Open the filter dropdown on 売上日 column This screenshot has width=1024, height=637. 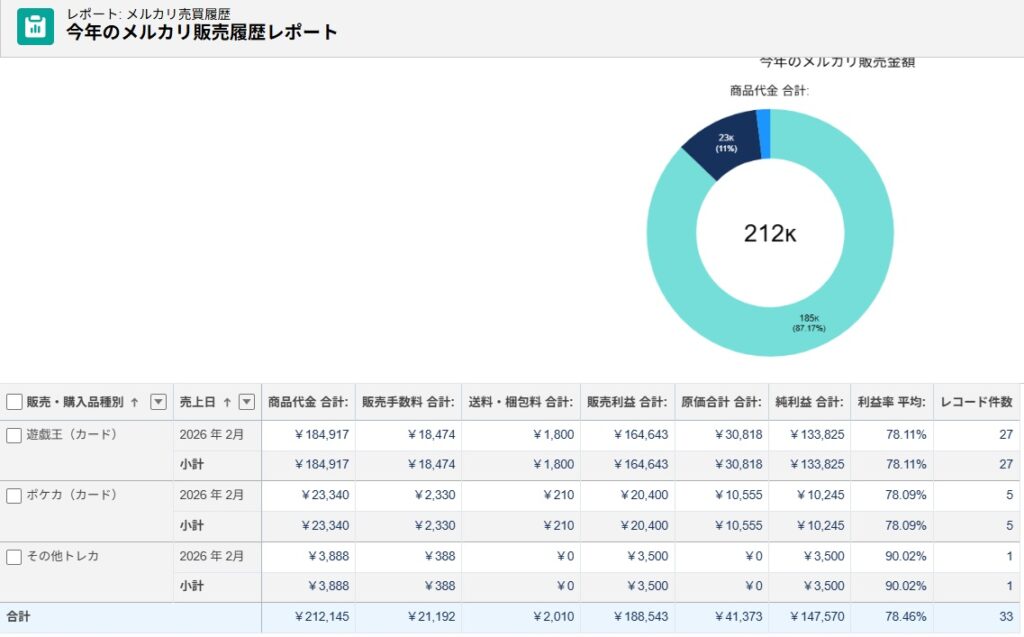pyautogui.click(x=246, y=402)
